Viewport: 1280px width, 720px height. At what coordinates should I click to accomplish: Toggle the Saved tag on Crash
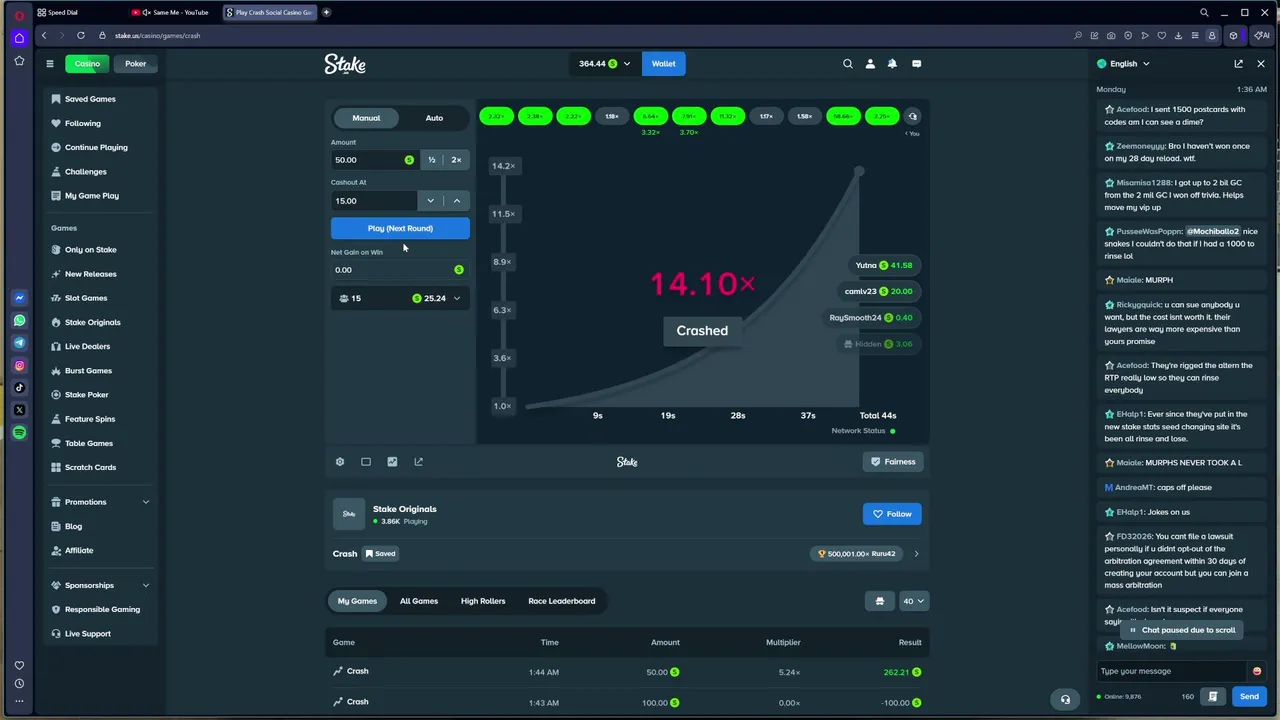coord(380,554)
